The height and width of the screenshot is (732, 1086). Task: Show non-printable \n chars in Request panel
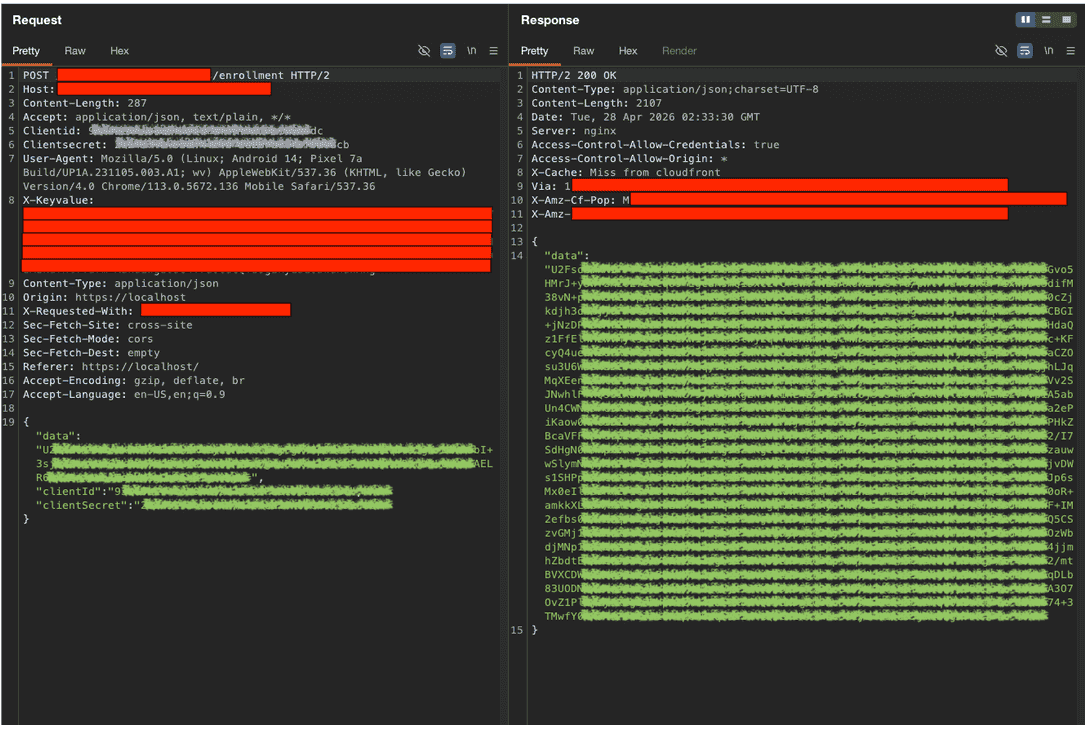point(472,51)
